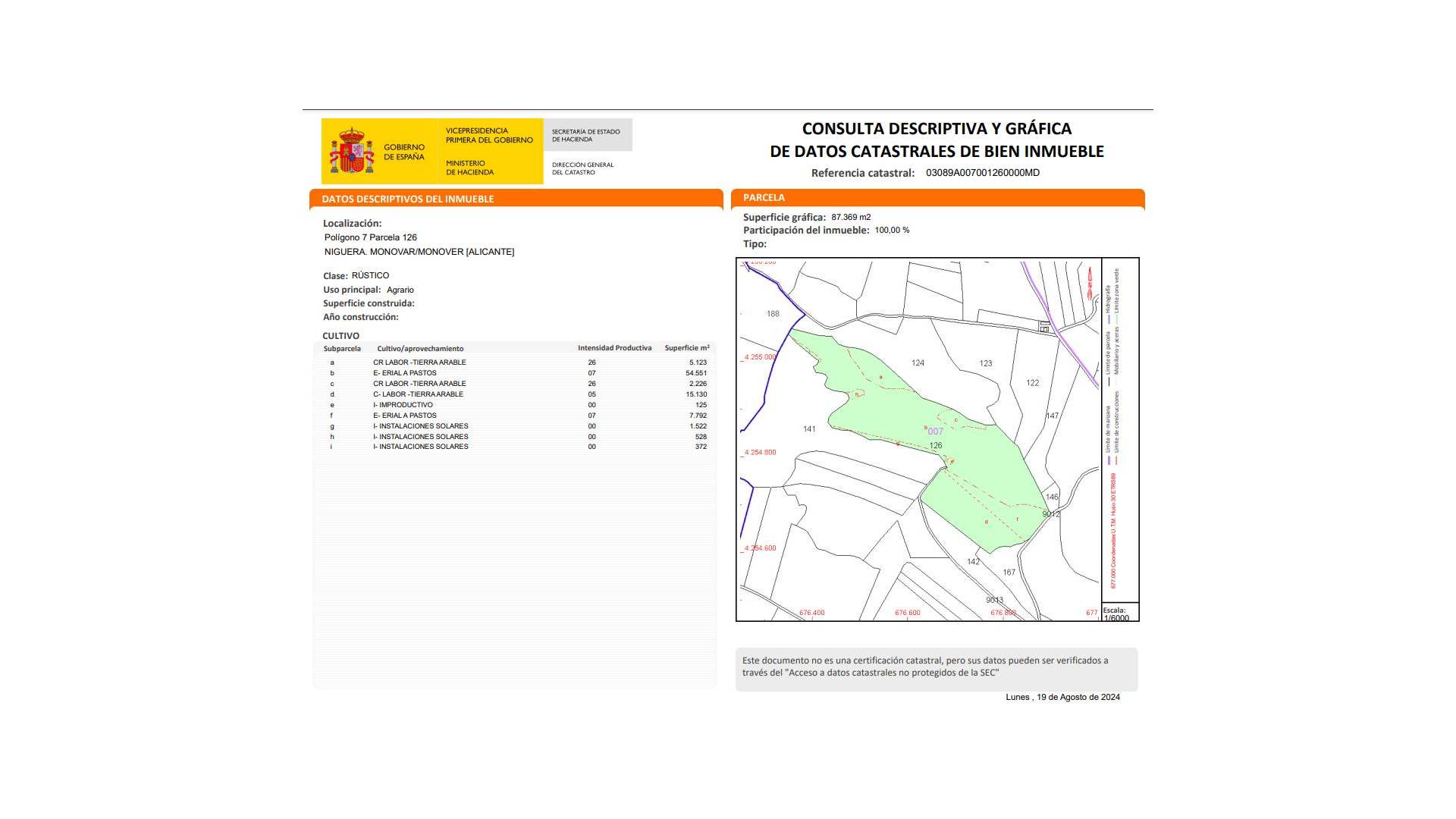Viewport: 1456px width, 819px height.
Task: Click the Escala 1/6000 box
Action: point(1119,613)
